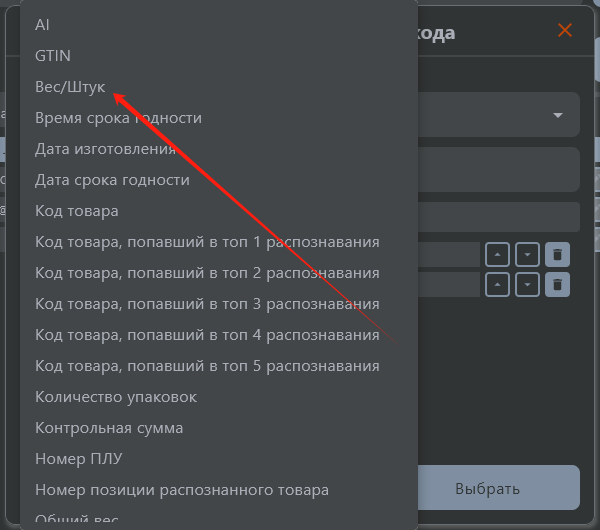
Task: Pick the Код товара entry
Action: click(77, 211)
